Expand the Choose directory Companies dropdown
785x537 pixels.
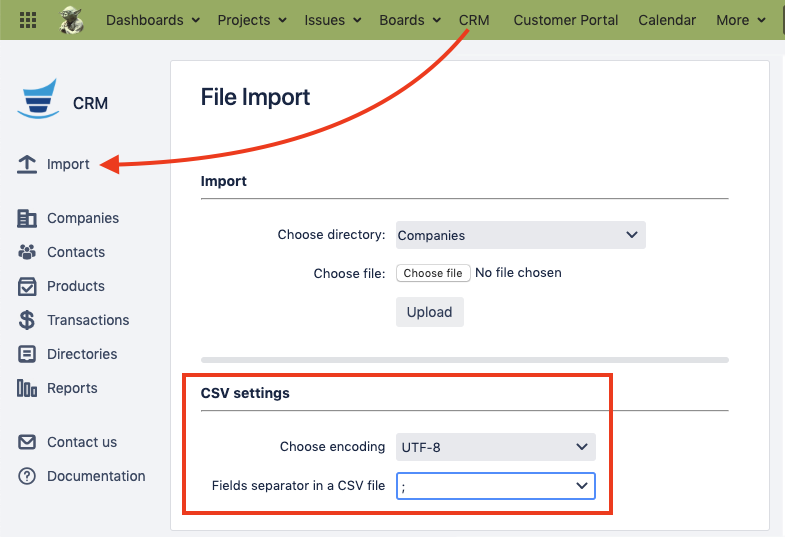point(520,235)
